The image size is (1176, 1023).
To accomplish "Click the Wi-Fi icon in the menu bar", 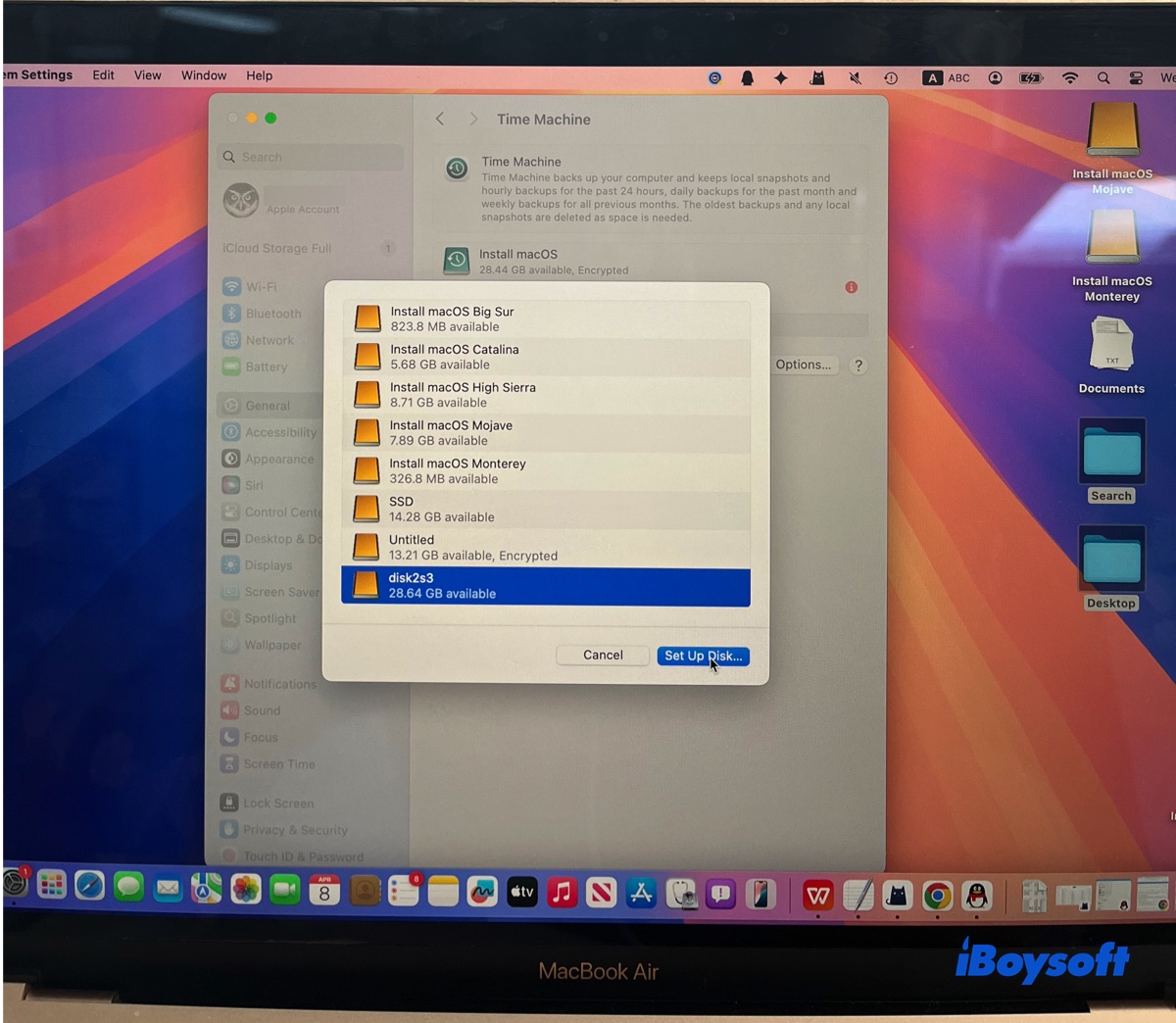I will point(1069,77).
